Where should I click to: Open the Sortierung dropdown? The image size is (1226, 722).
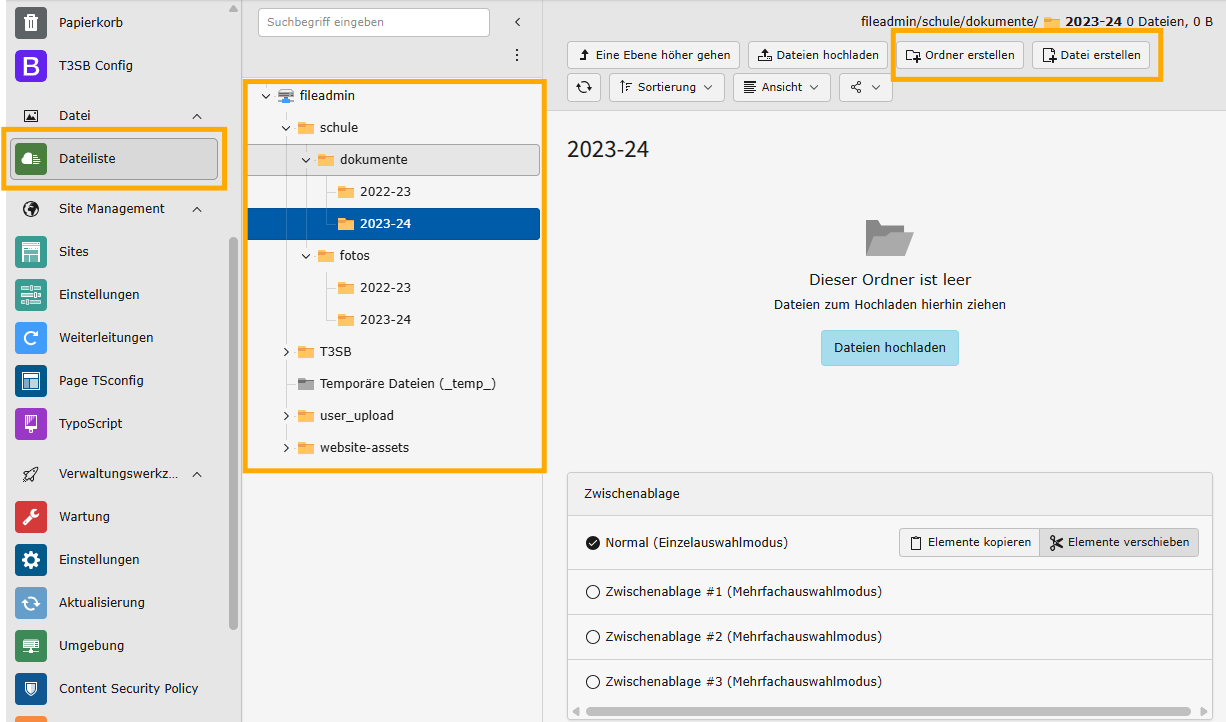tap(667, 87)
